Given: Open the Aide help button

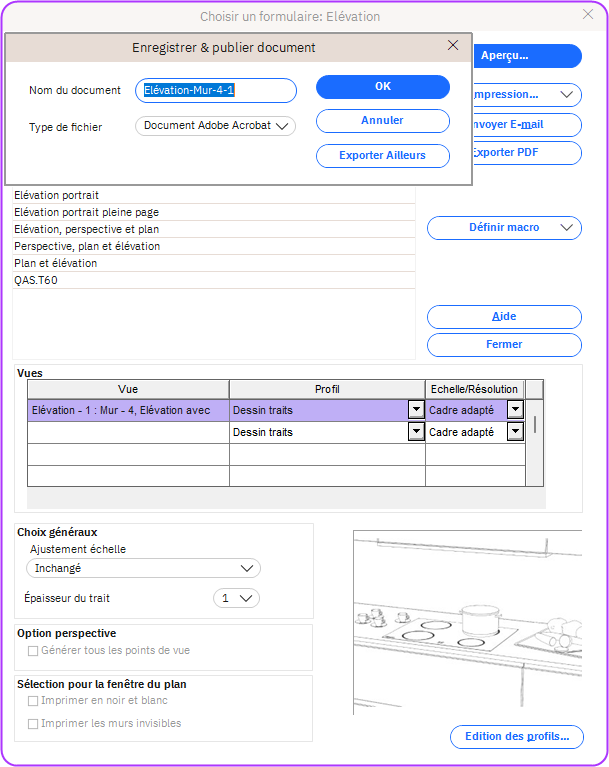Looking at the screenshot, I should tap(504, 317).
